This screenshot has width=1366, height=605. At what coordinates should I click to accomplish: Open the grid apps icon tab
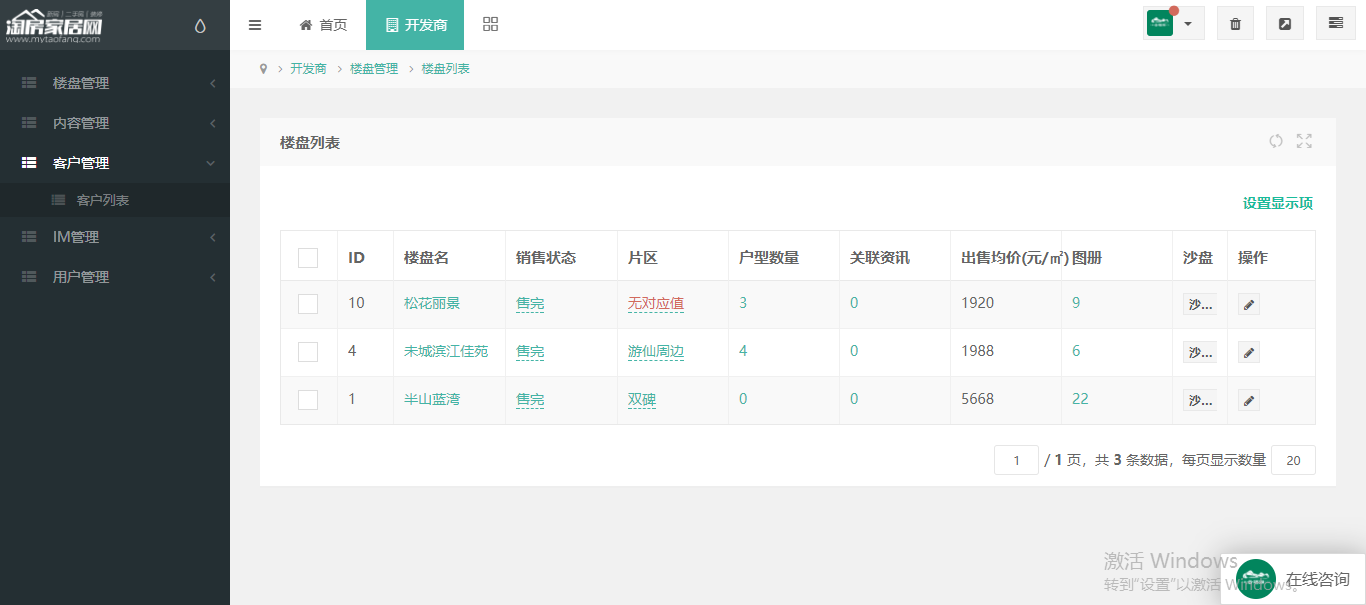pos(490,25)
